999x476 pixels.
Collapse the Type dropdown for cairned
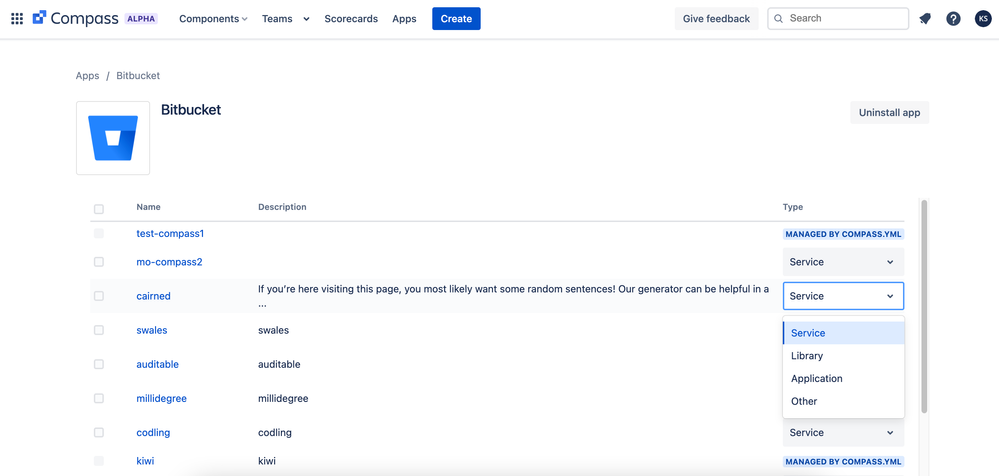(x=843, y=296)
